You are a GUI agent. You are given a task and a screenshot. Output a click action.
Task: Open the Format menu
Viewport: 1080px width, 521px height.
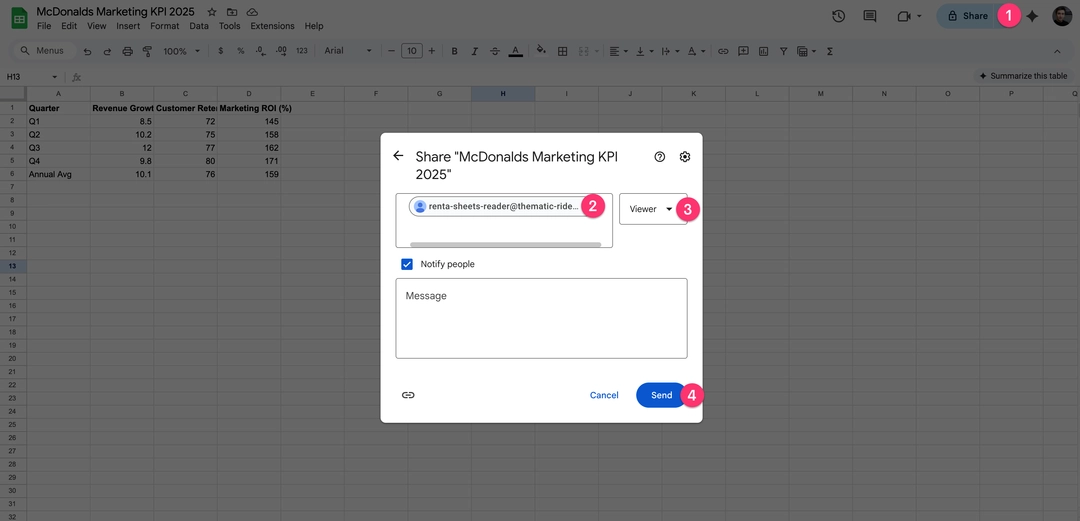click(x=164, y=26)
